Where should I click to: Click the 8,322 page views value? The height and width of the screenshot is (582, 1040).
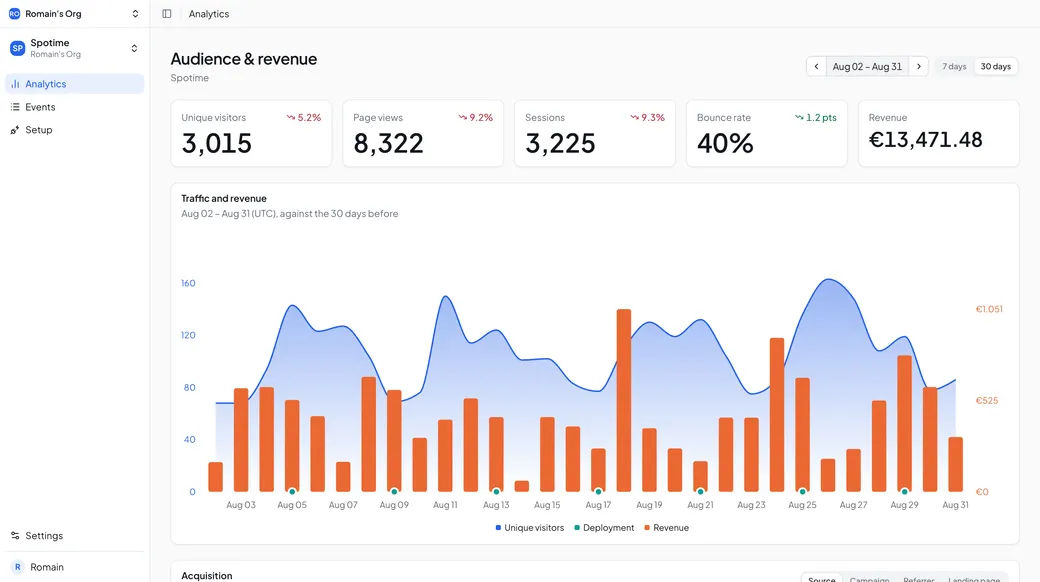click(389, 143)
